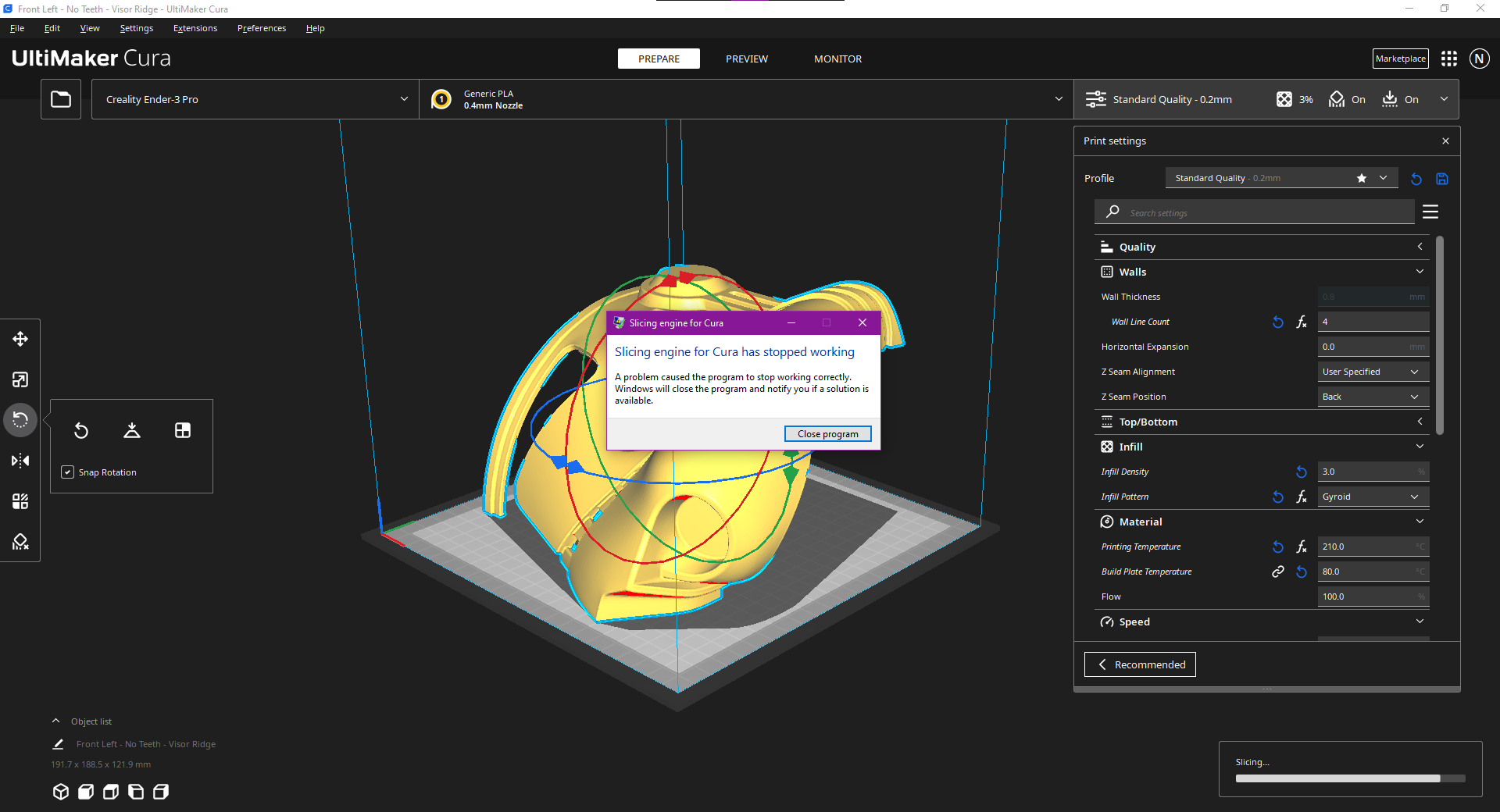This screenshot has height=812, width=1500.
Task: Click the Slicing progress bar
Action: click(x=1350, y=778)
